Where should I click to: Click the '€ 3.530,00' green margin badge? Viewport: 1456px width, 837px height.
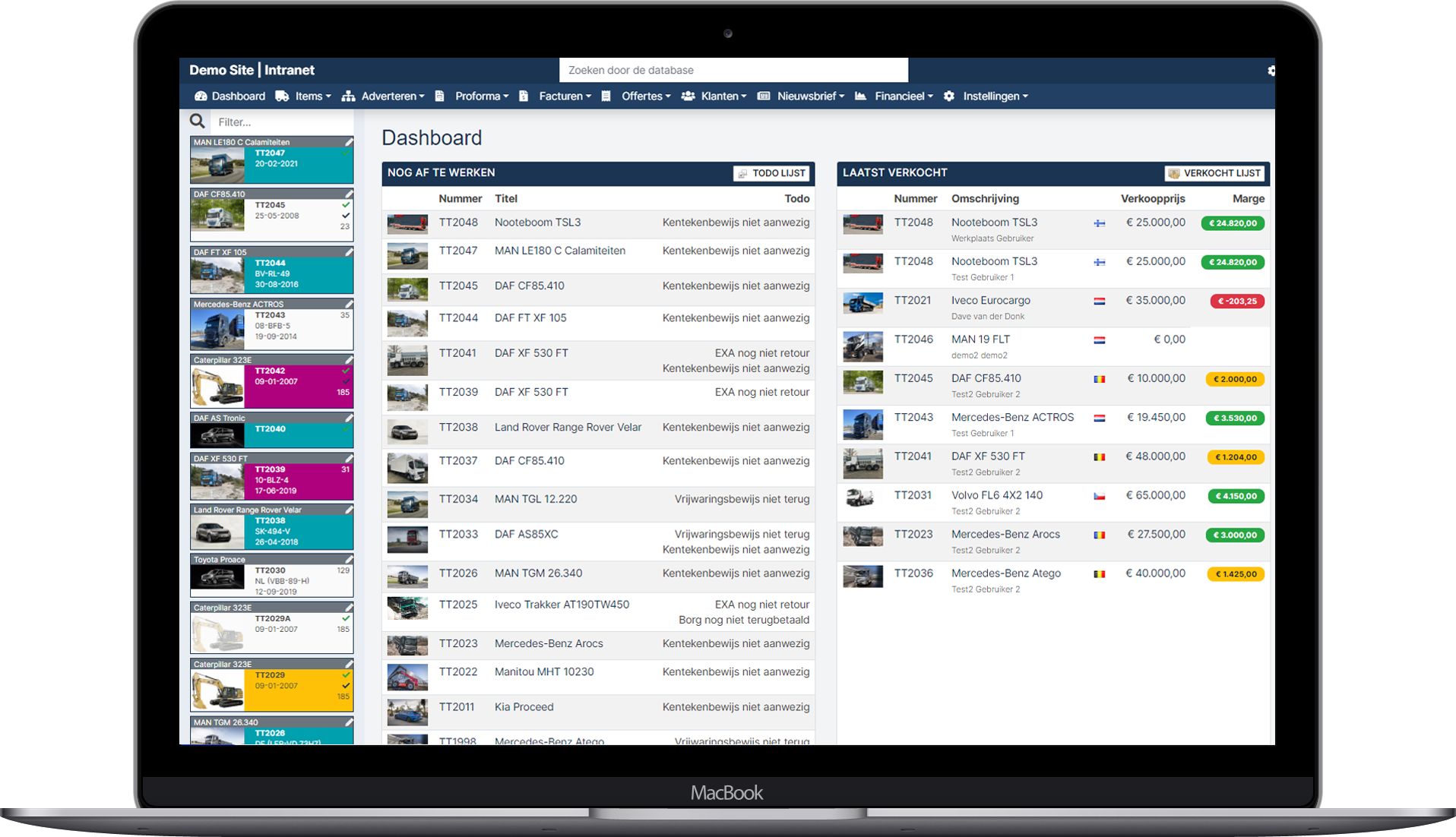[x=1235, y=418]
